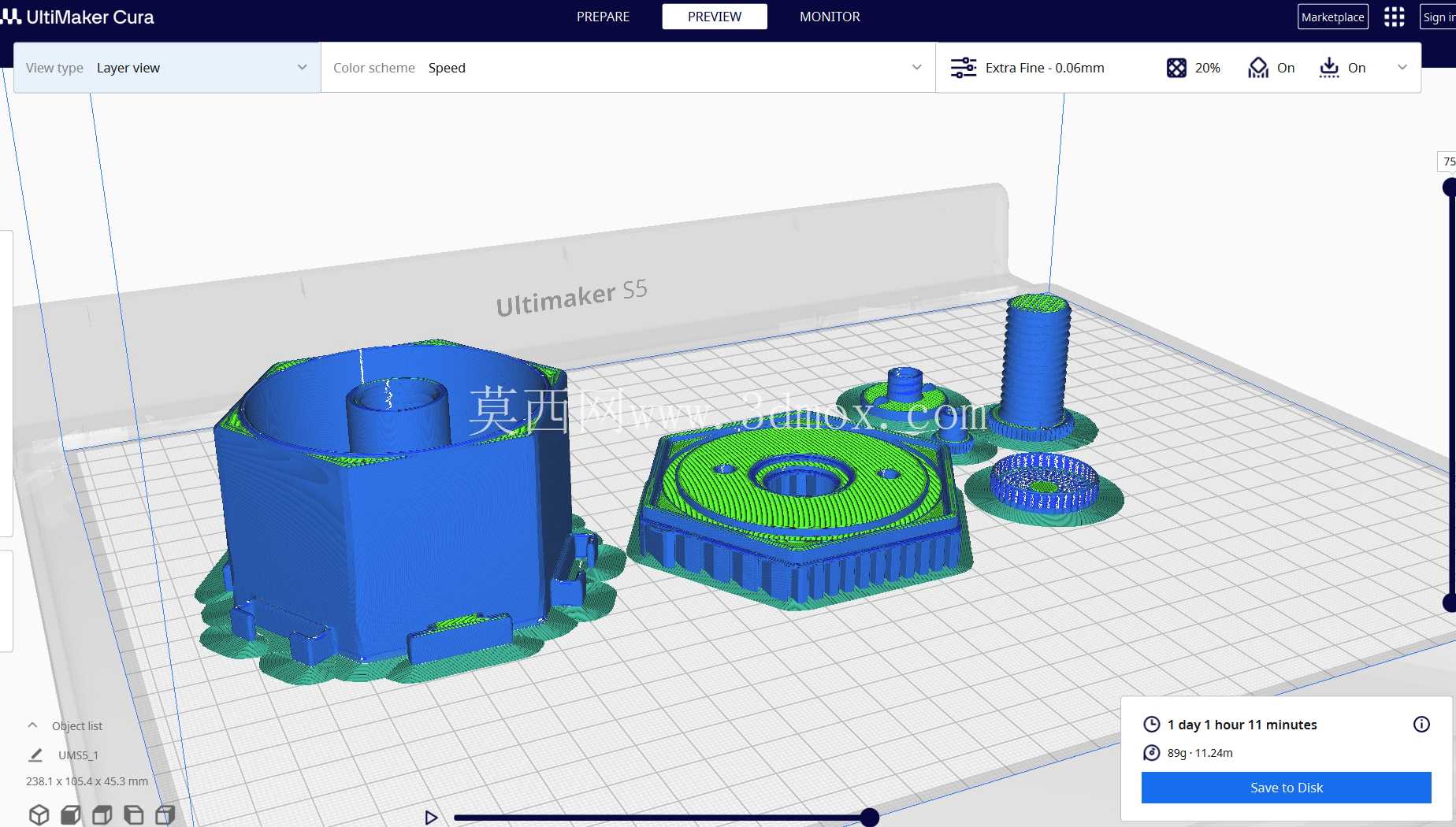Click the Save to Disk button

1286,788
